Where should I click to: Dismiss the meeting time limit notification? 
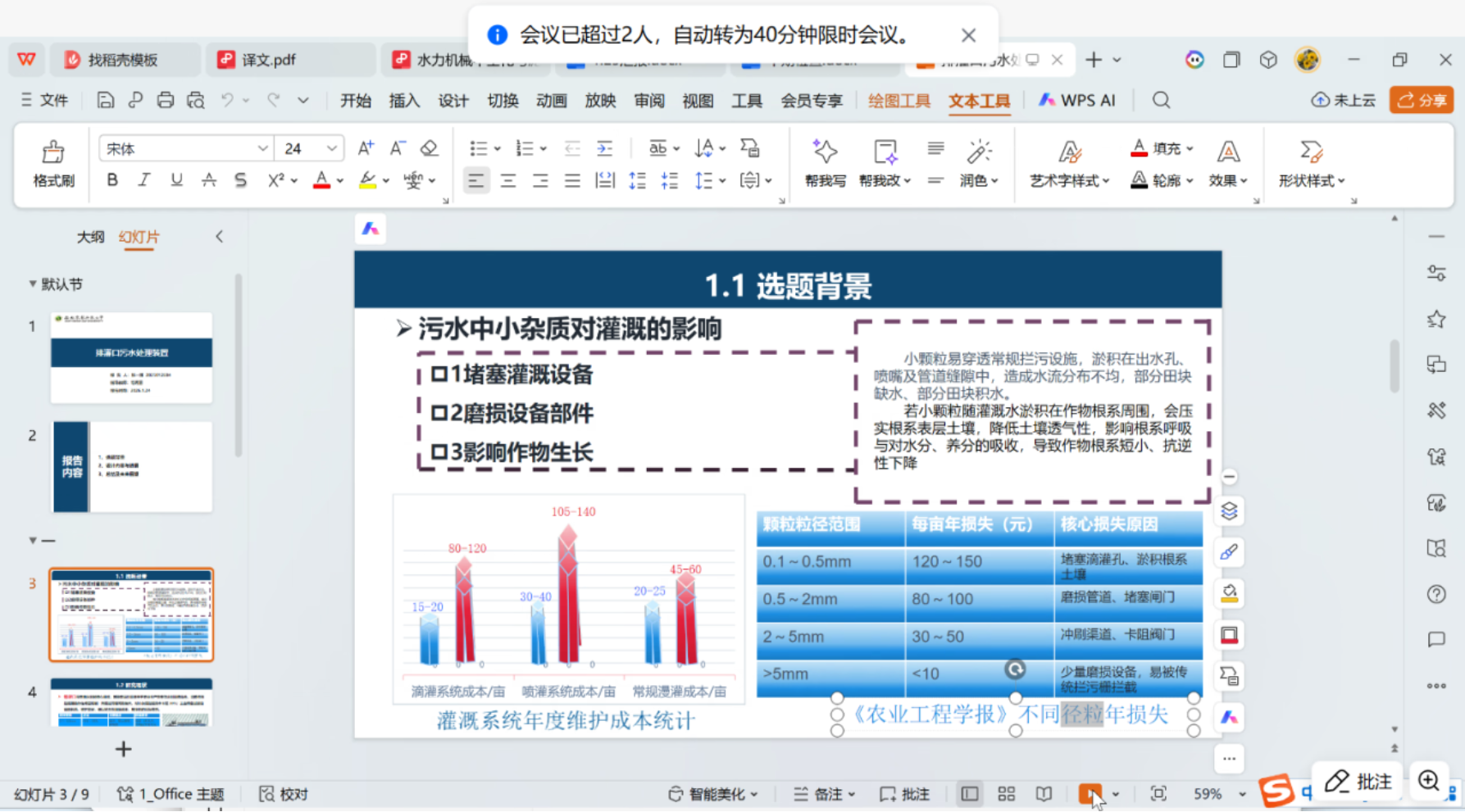point(968,35)
